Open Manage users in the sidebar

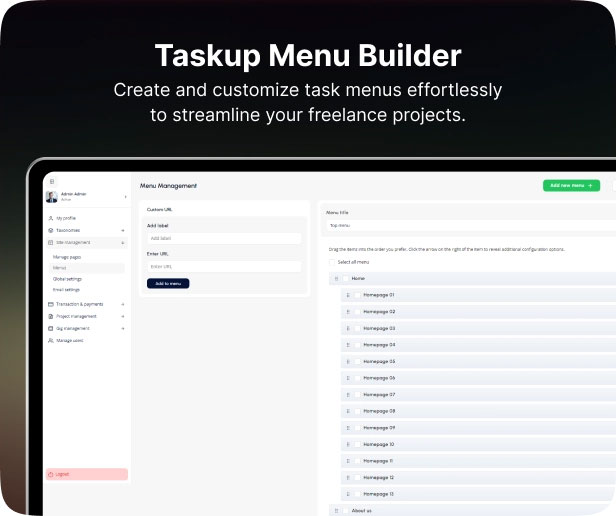pos(70,341)
